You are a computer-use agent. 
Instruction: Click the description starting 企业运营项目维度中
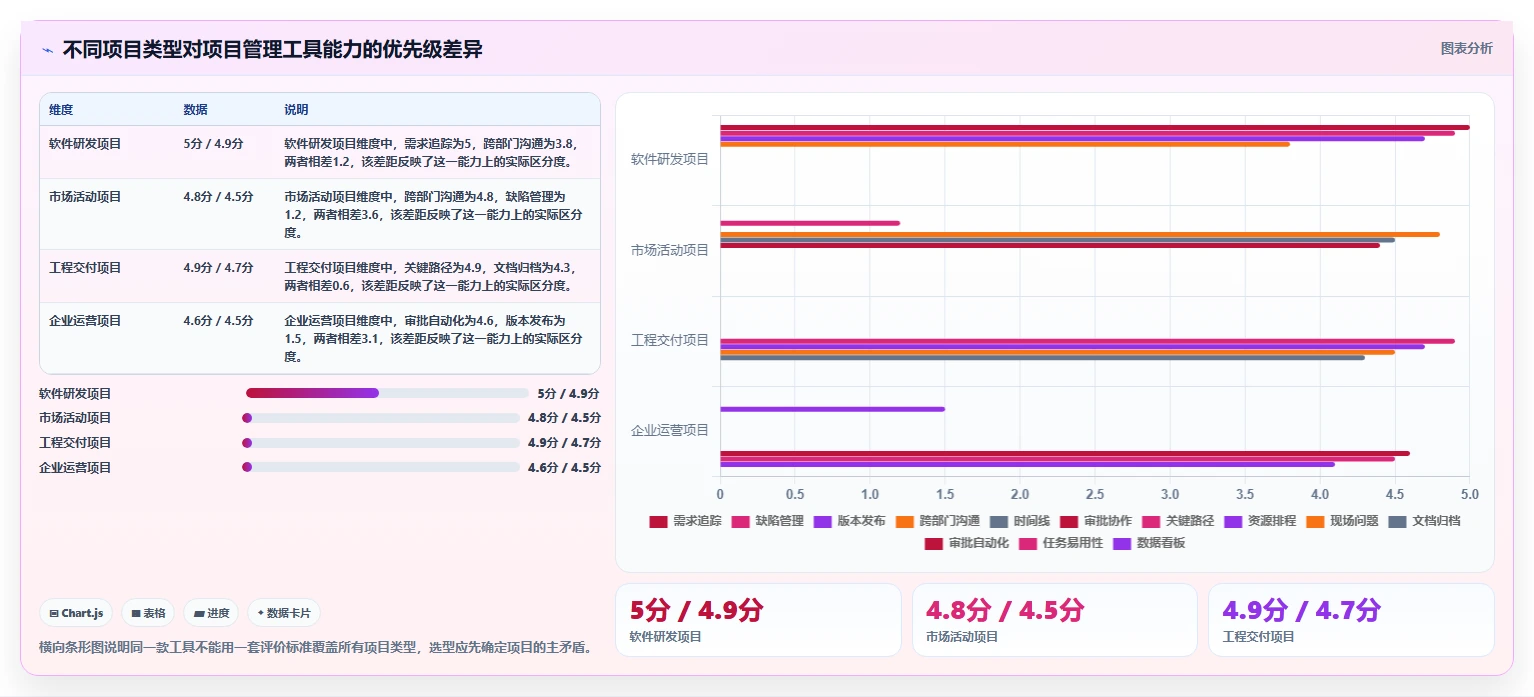tap(434, 339)
